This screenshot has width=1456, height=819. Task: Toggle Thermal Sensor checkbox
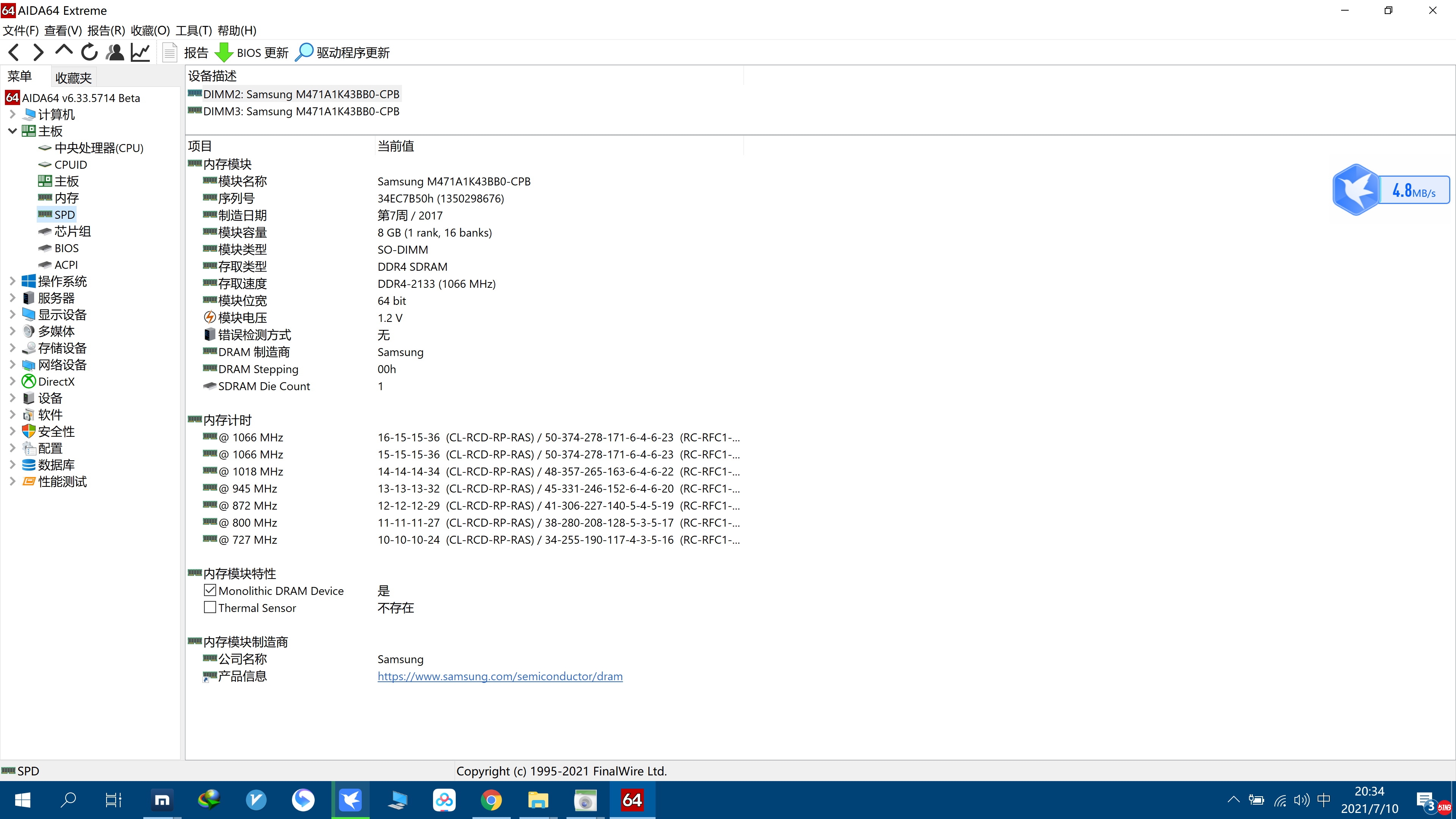click(x=210, y=607)
